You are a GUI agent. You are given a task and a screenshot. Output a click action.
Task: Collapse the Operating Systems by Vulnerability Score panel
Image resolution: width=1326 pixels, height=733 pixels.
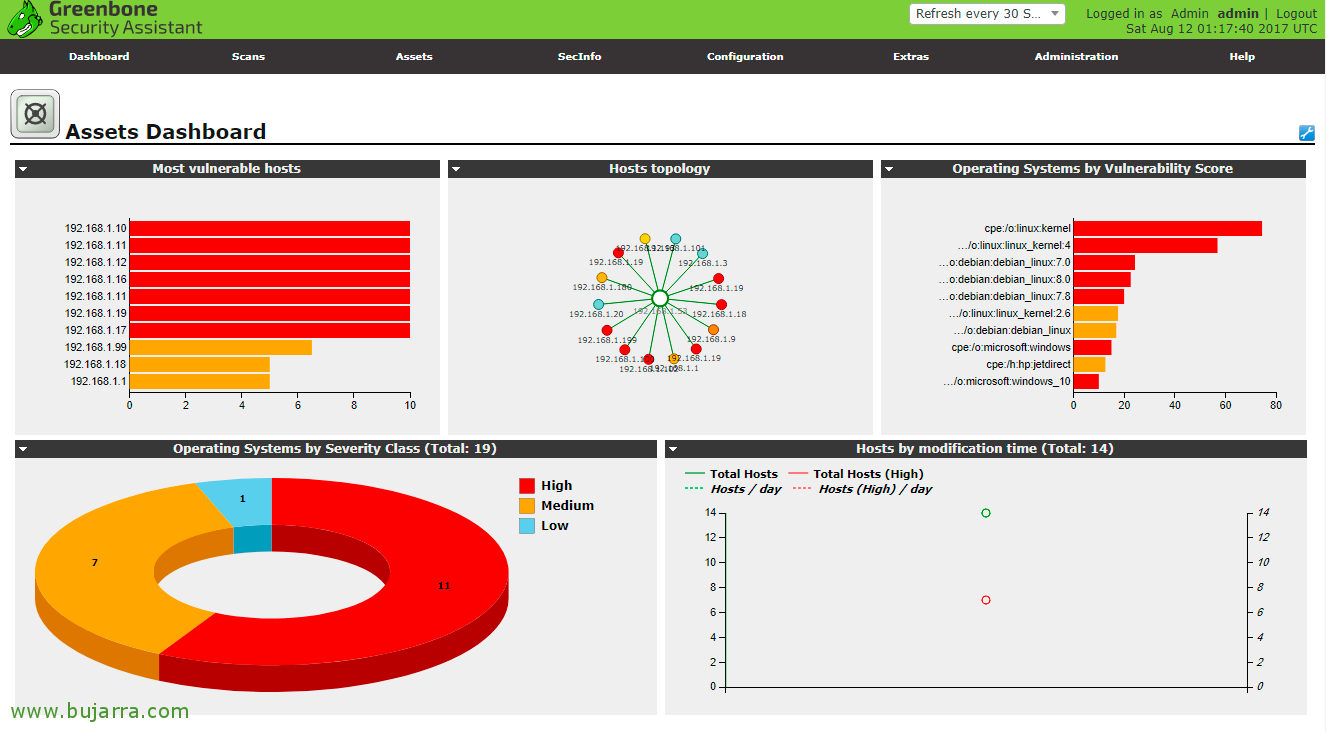click(x=888, y=169)
